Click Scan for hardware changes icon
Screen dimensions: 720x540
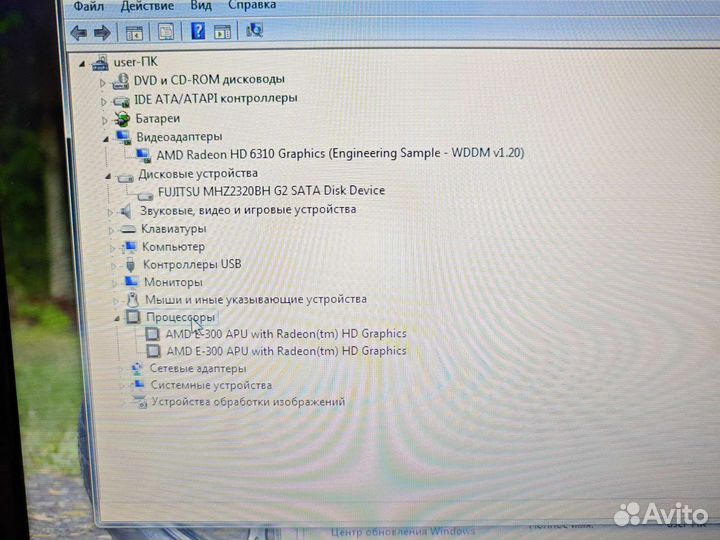click(x=254, y=30)
